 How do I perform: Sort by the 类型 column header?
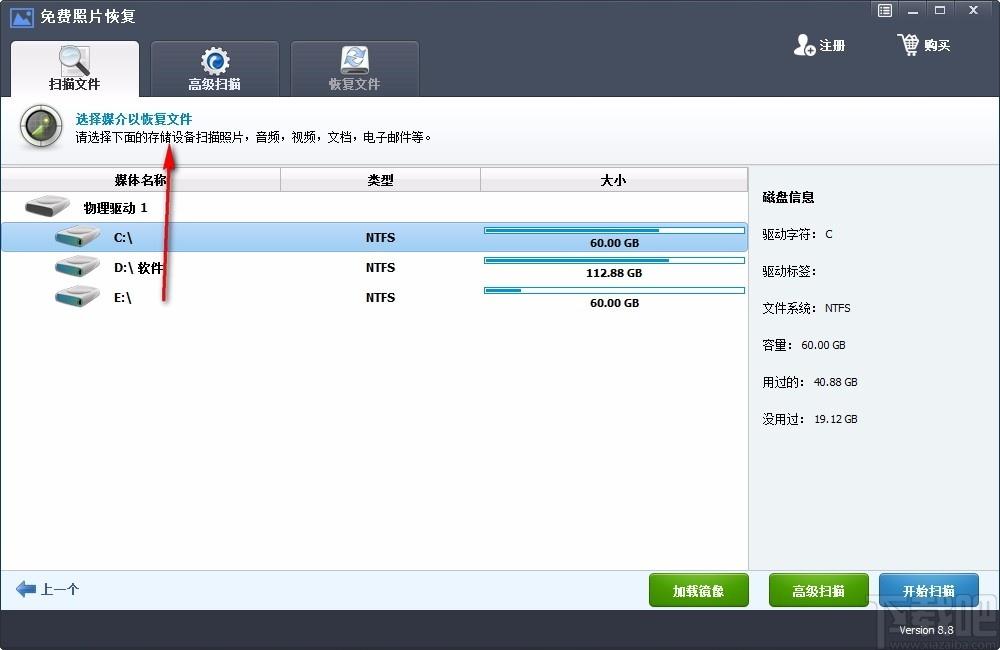click(380, 180)
